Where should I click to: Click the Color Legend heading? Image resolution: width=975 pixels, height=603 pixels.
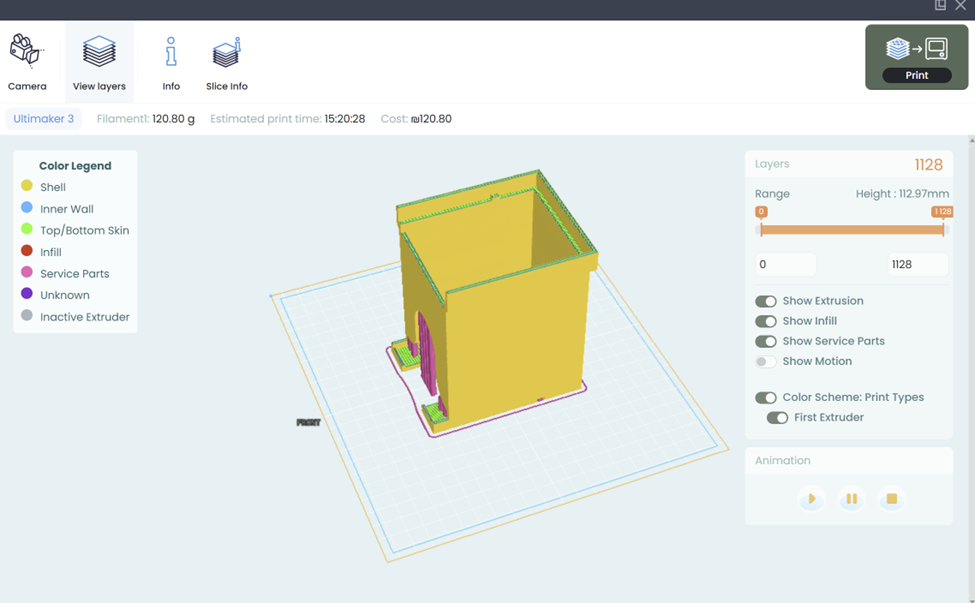tap(75, 166)
